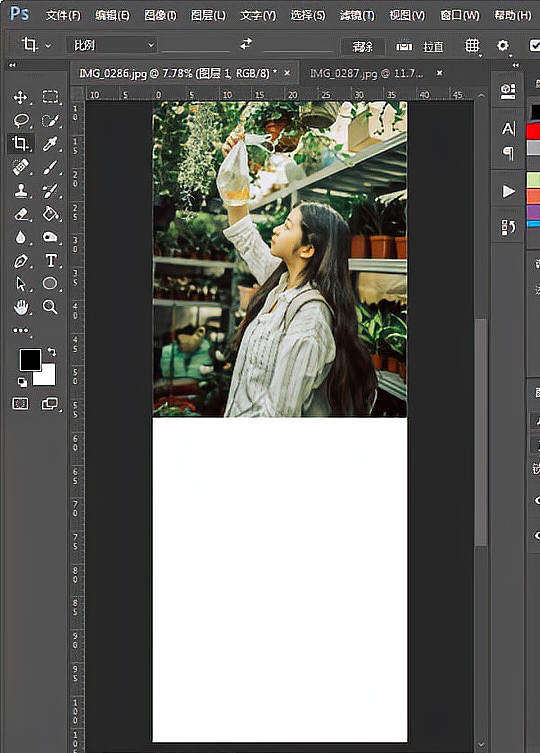Viewport: 540px width, 753px height.
Task: Open the Actions play panel icon
Action: point(508,192)
